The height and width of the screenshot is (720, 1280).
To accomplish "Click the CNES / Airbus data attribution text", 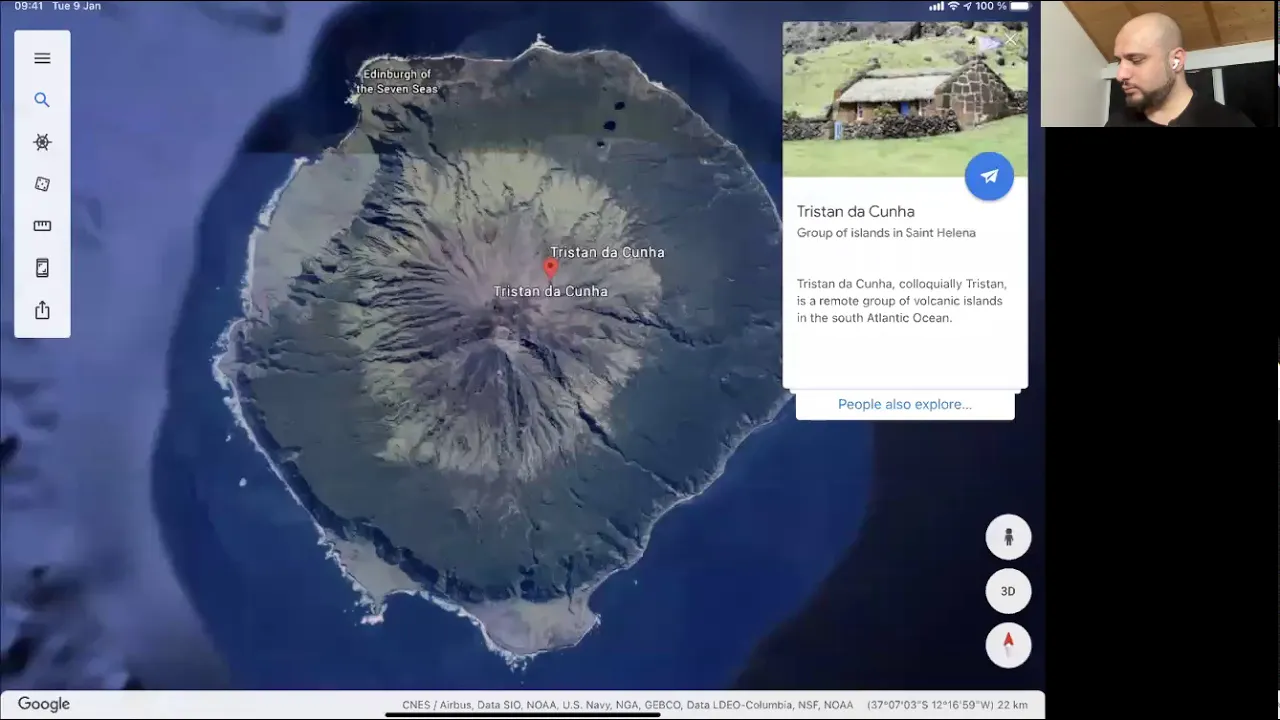I will point(628,705).
